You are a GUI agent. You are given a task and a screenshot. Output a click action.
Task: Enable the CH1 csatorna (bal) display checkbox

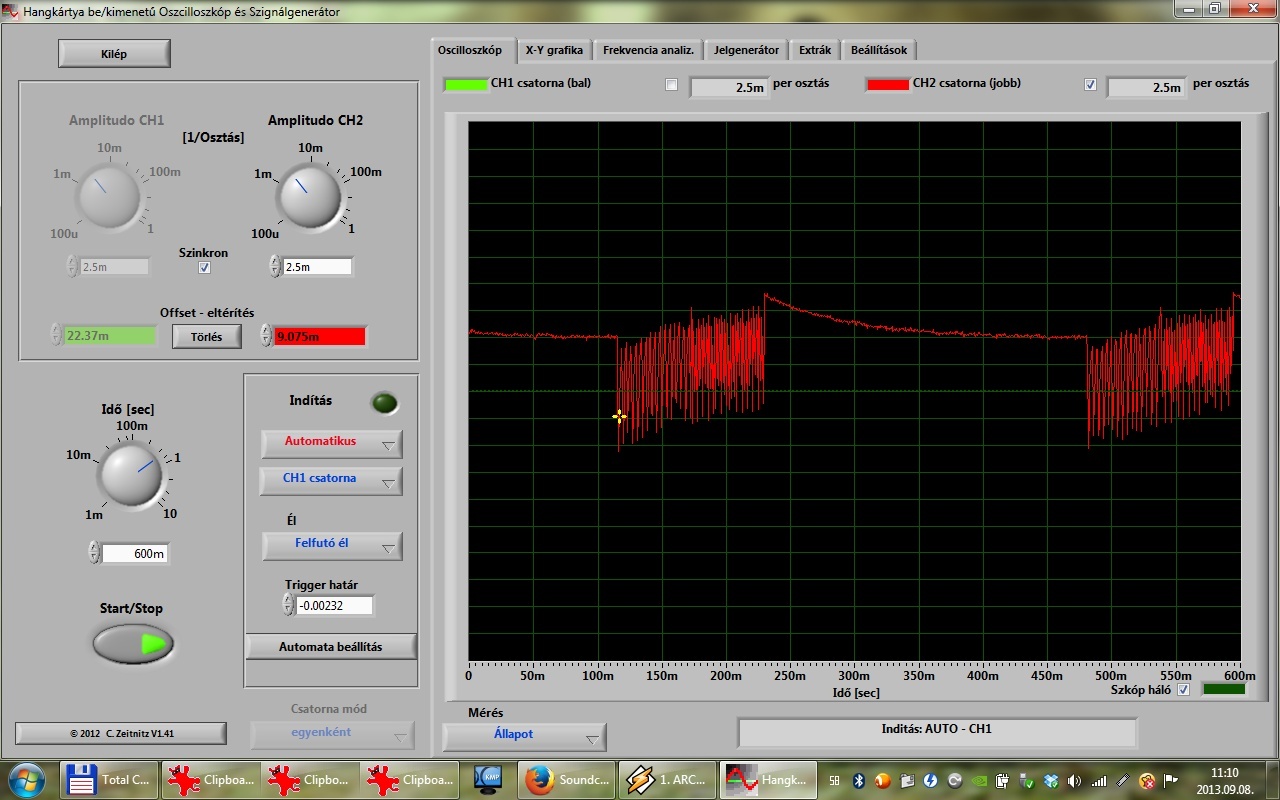click(x=672, y=85)
